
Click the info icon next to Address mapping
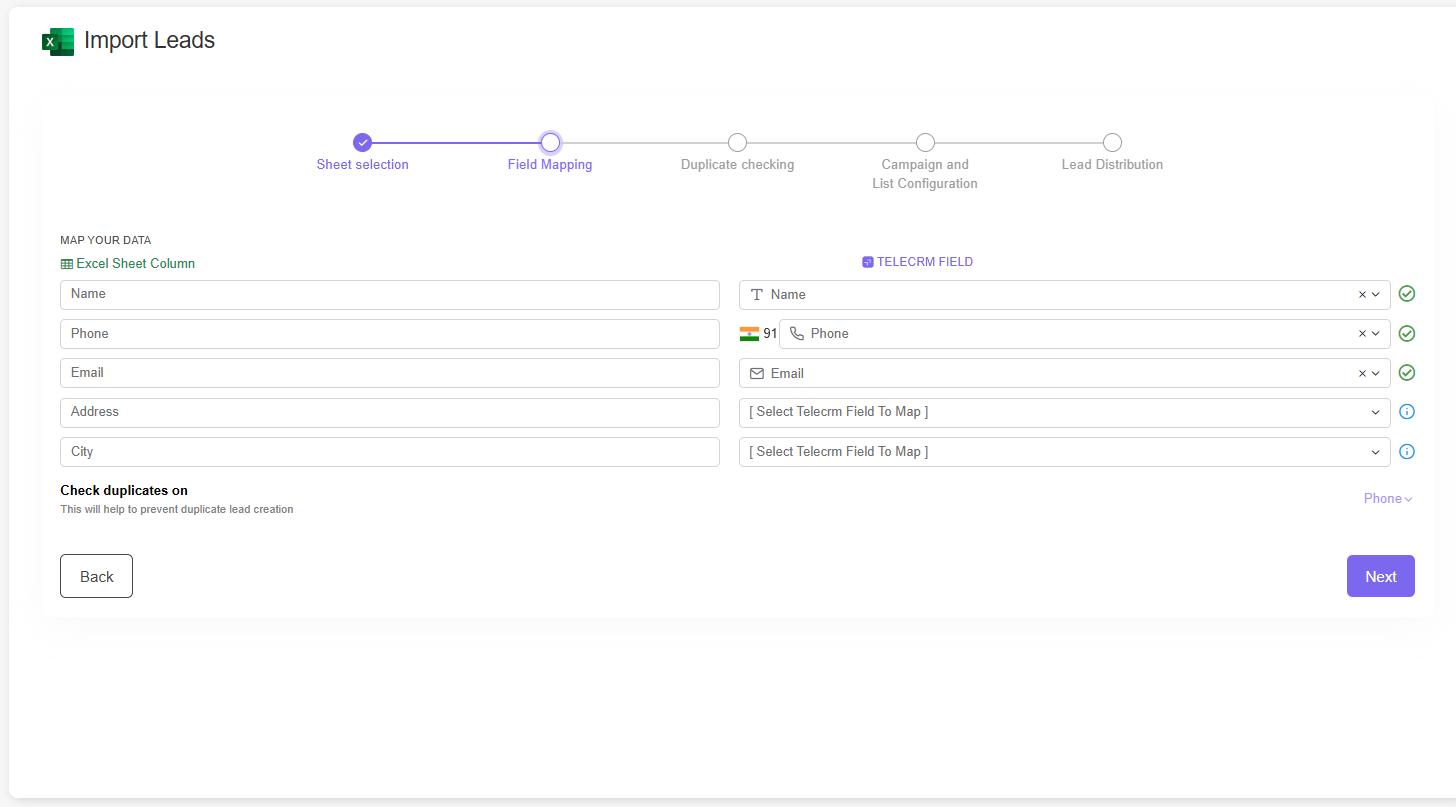click(1407, 411)
